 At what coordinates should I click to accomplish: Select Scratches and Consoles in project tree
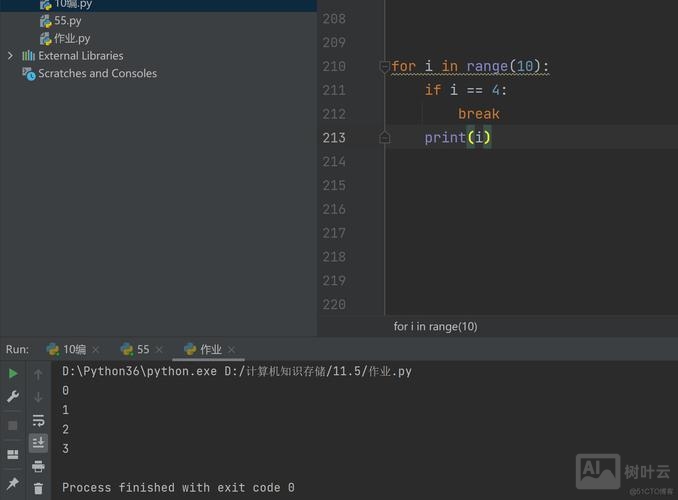[x=97, y=73]
